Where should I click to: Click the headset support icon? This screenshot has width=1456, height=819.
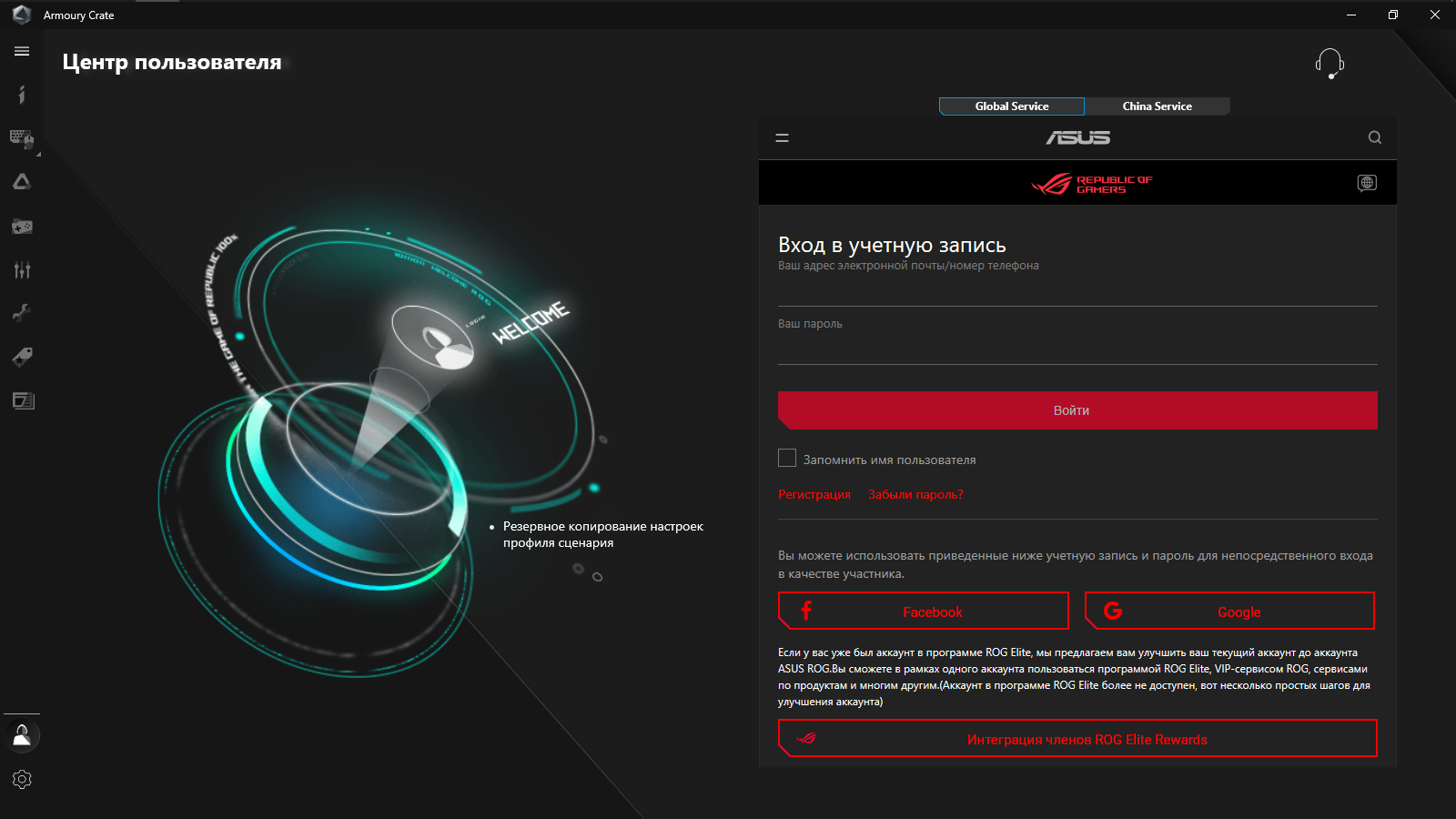pyautogui.click(x=1329, y=63)
